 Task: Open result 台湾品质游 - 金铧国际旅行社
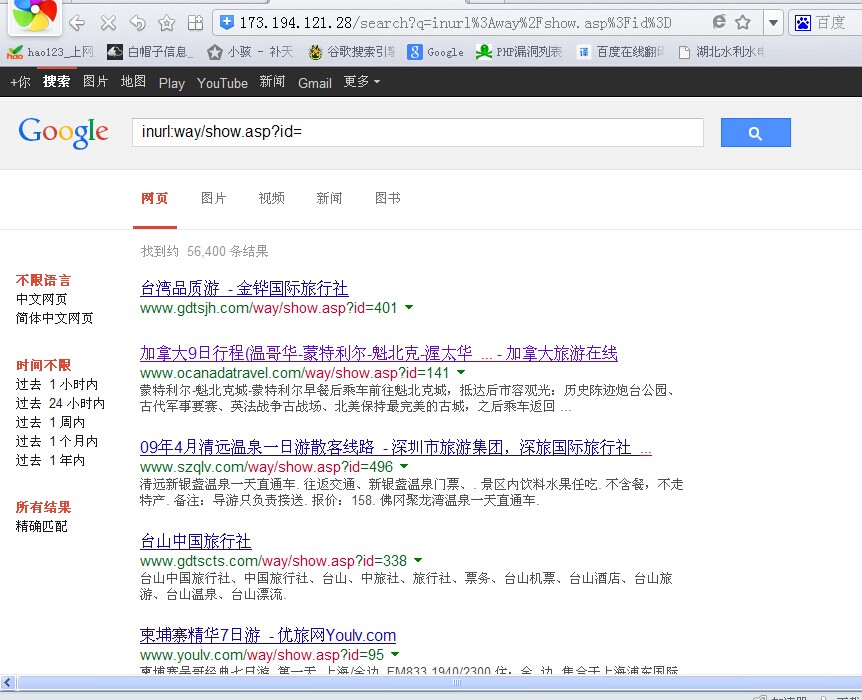[x=244, y=289]
